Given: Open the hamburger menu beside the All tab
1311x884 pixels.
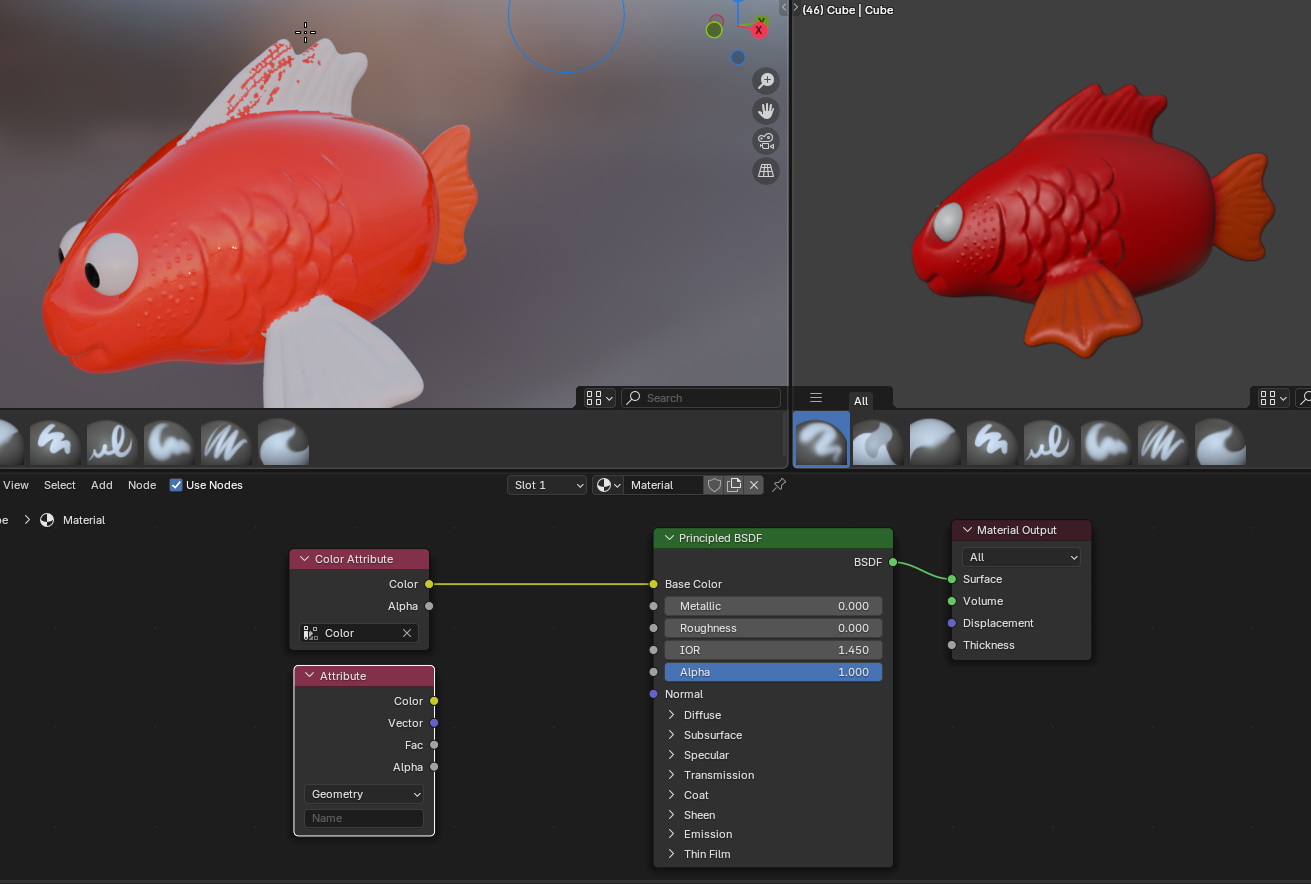Looking at the screenshot, I should coord(816,398).
